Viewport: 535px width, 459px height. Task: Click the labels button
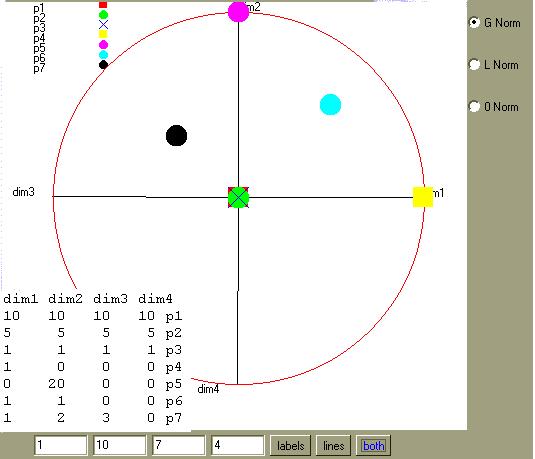tap(290, 445)
